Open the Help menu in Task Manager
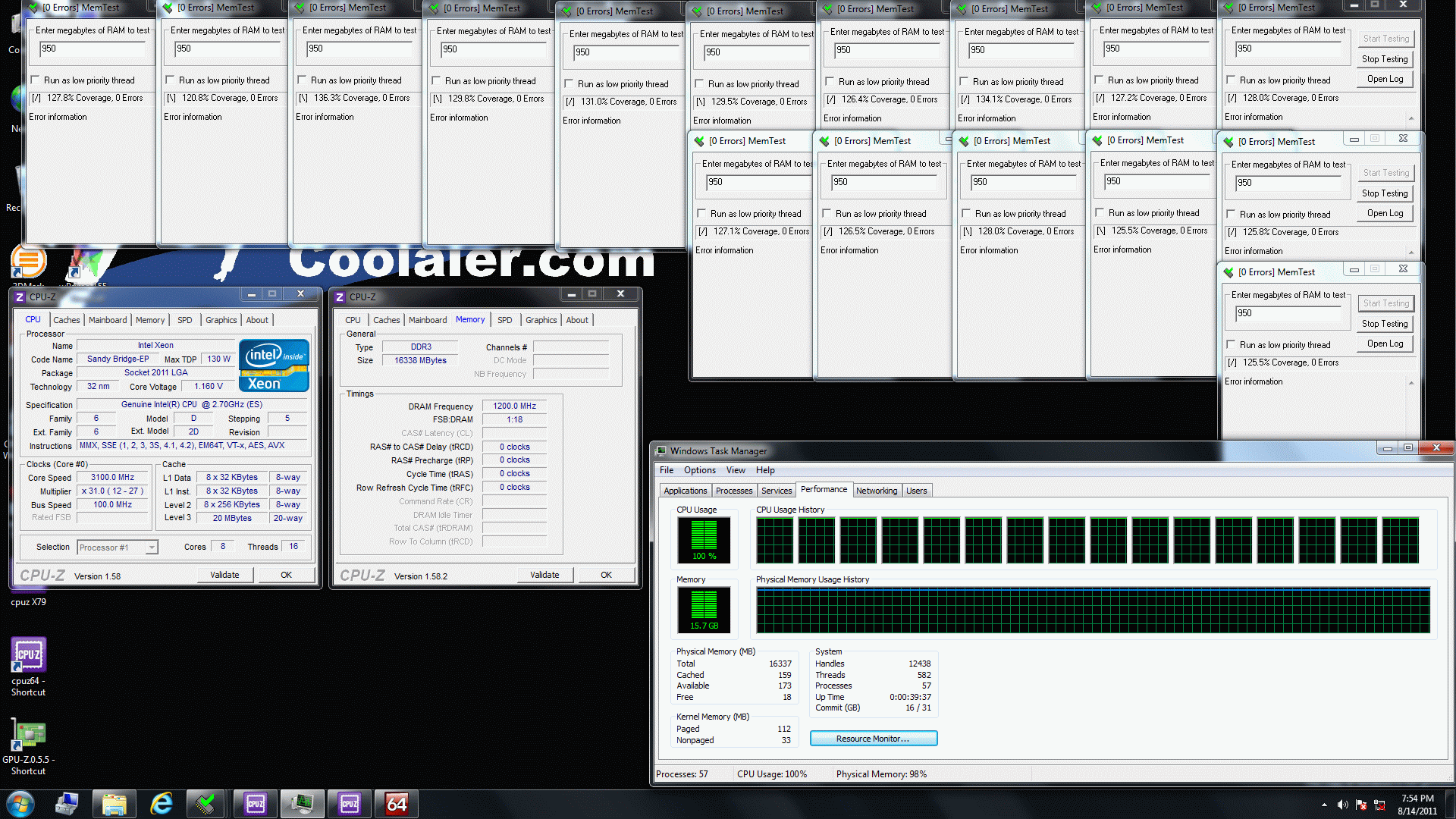Screen dimensions: 1456x819 765,470
